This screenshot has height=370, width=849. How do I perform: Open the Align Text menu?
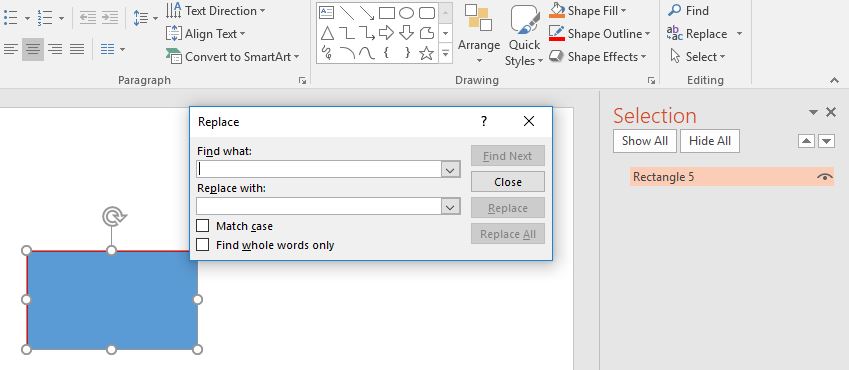pos(206,34)
